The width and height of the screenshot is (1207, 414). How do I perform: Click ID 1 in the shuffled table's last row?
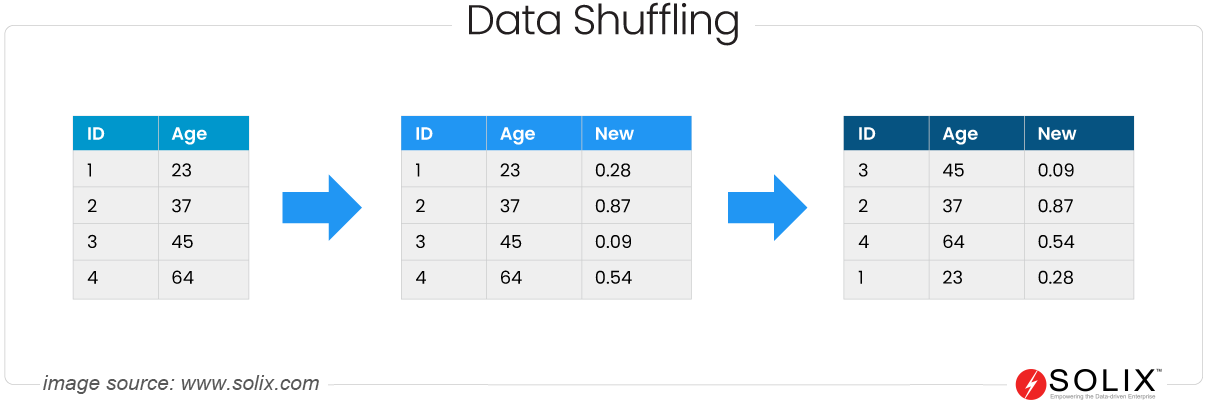point(863,278)
